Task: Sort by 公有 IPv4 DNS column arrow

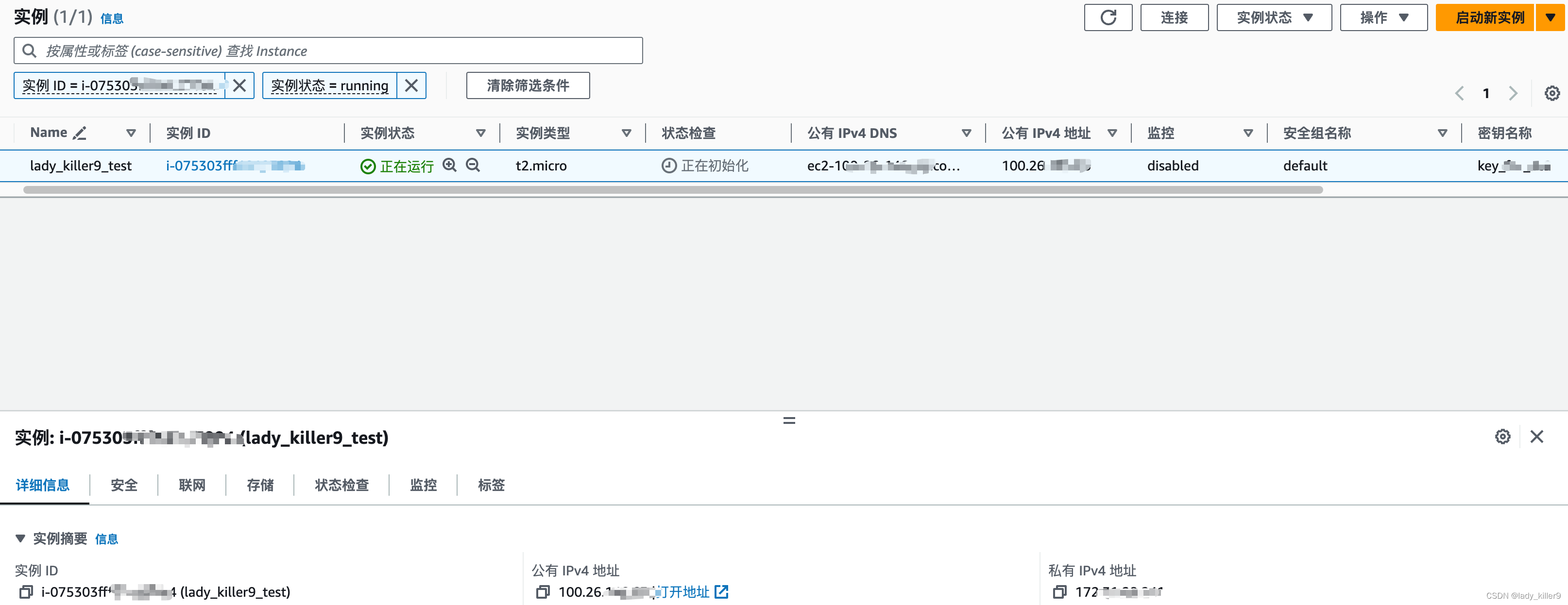Action: click(x=967, y=133)
